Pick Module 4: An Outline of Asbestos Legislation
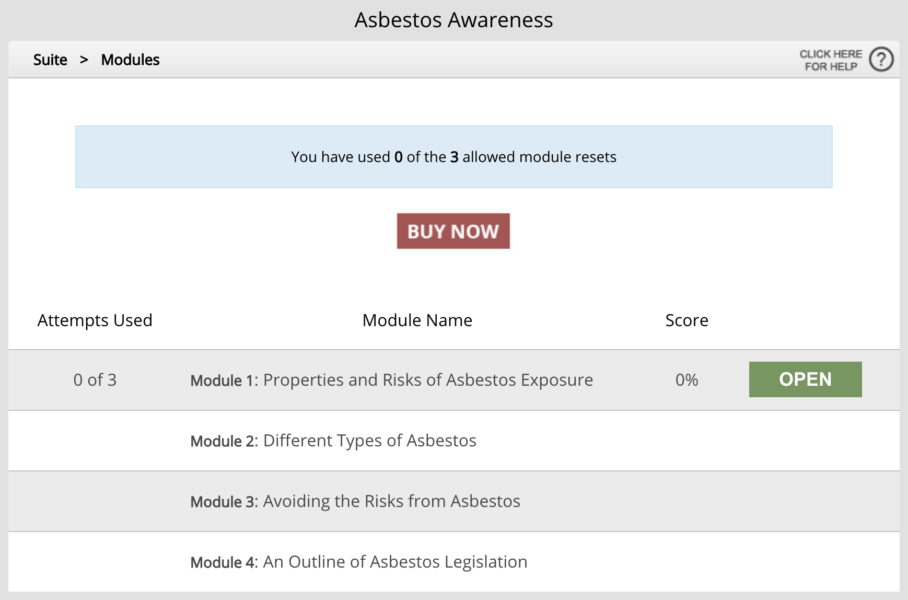 click(358, 562)
